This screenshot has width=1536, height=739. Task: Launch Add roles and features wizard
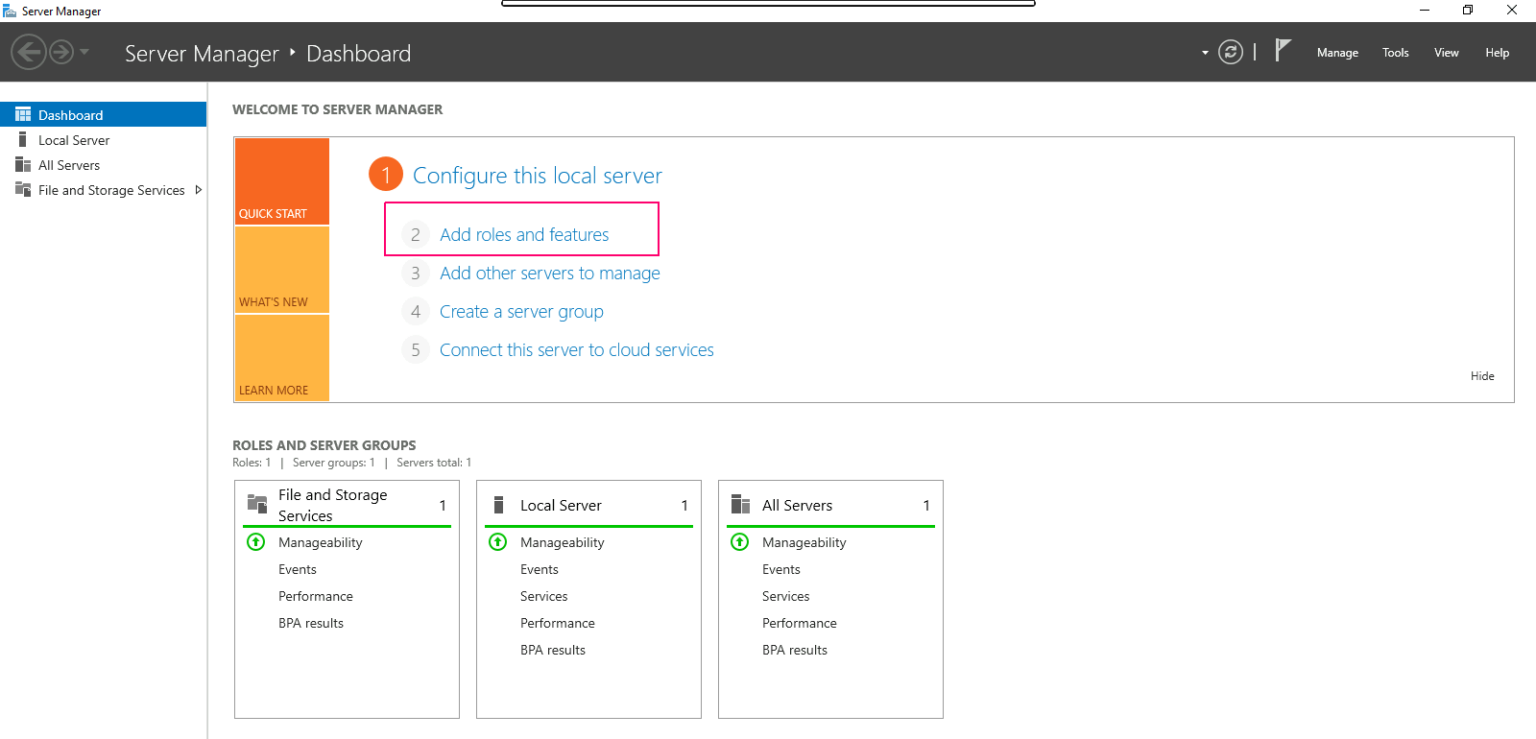point(524,234)
